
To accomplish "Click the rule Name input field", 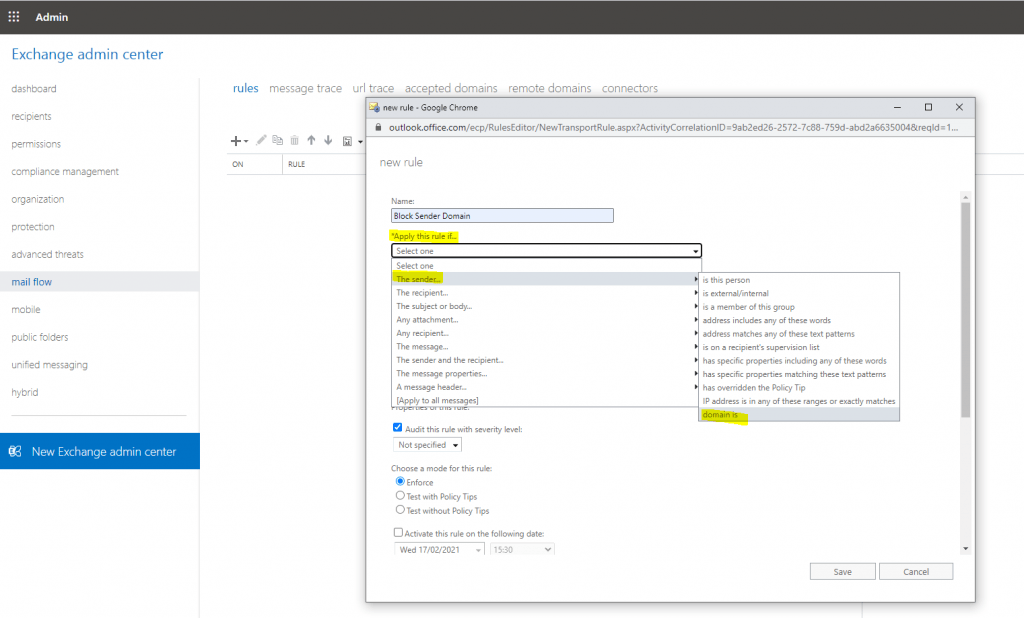I will pos(502,216).
